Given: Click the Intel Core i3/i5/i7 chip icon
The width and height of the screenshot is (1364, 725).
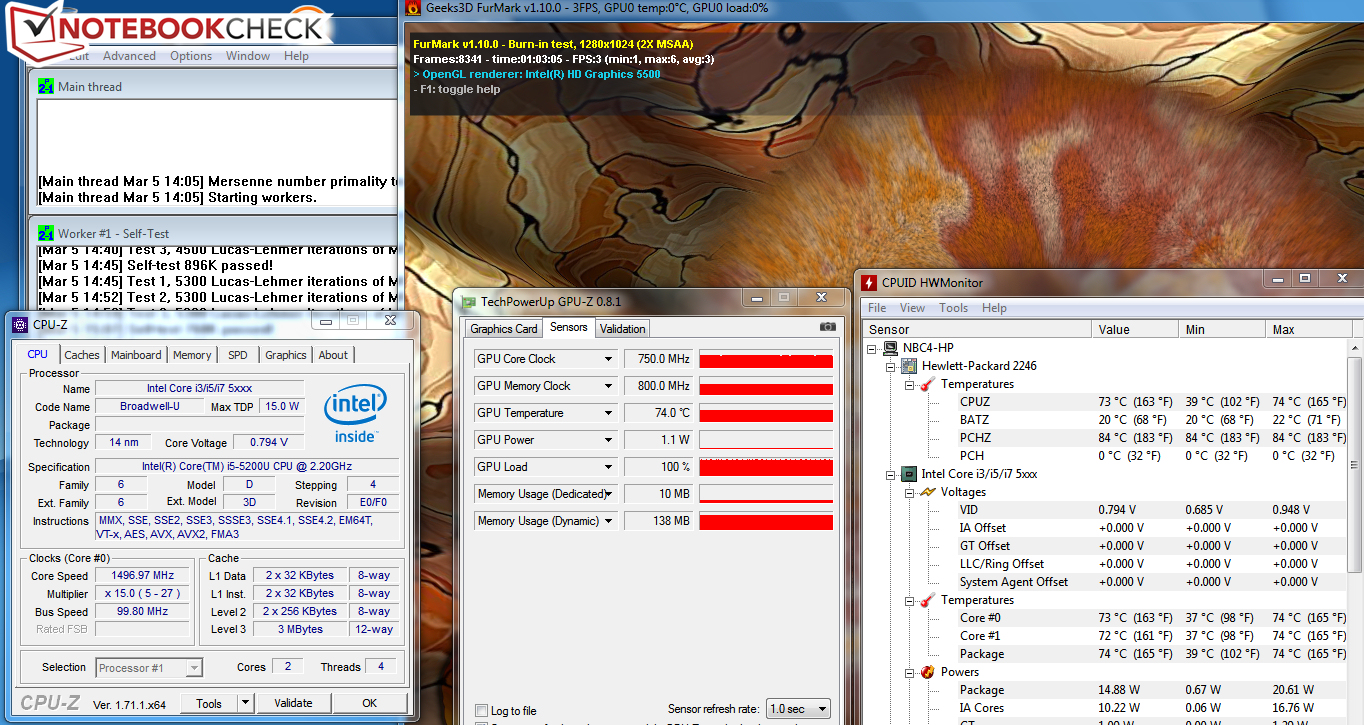Looking at the screenshot, I should 910,474.
